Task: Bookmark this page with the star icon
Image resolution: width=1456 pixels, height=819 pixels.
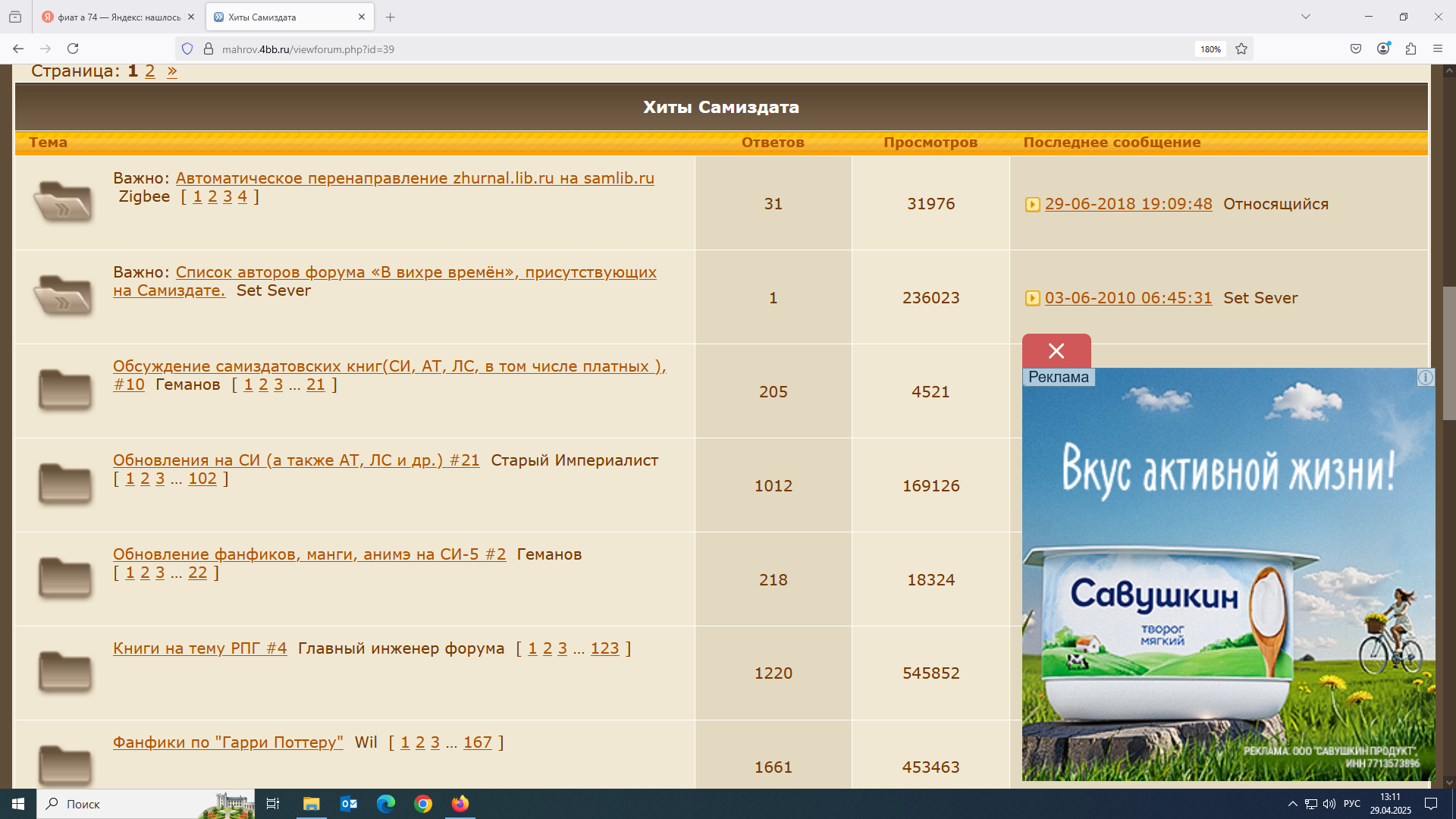Action: [1241, 49]
